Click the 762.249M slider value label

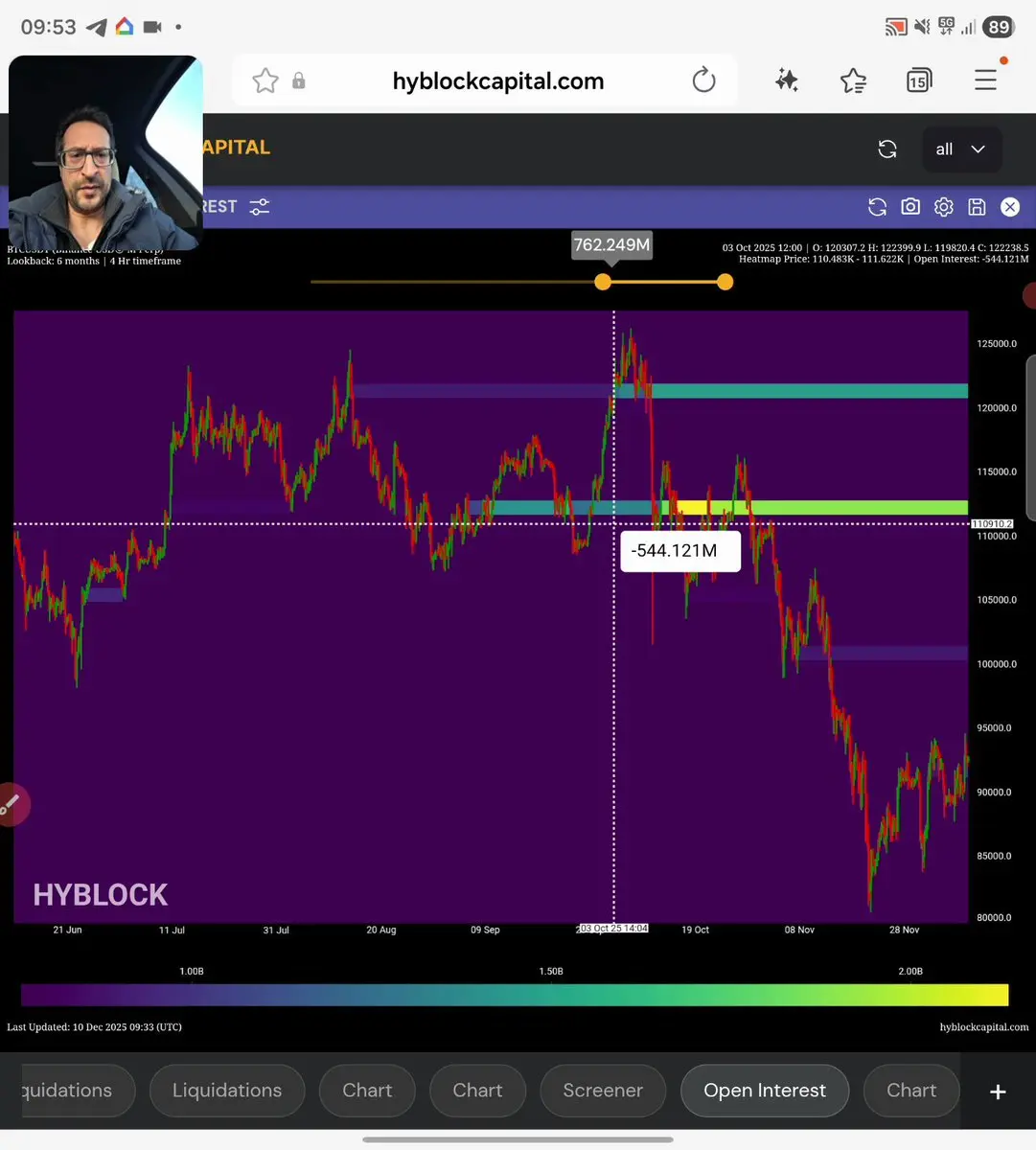pyautogui.click(x=611, y=245)
